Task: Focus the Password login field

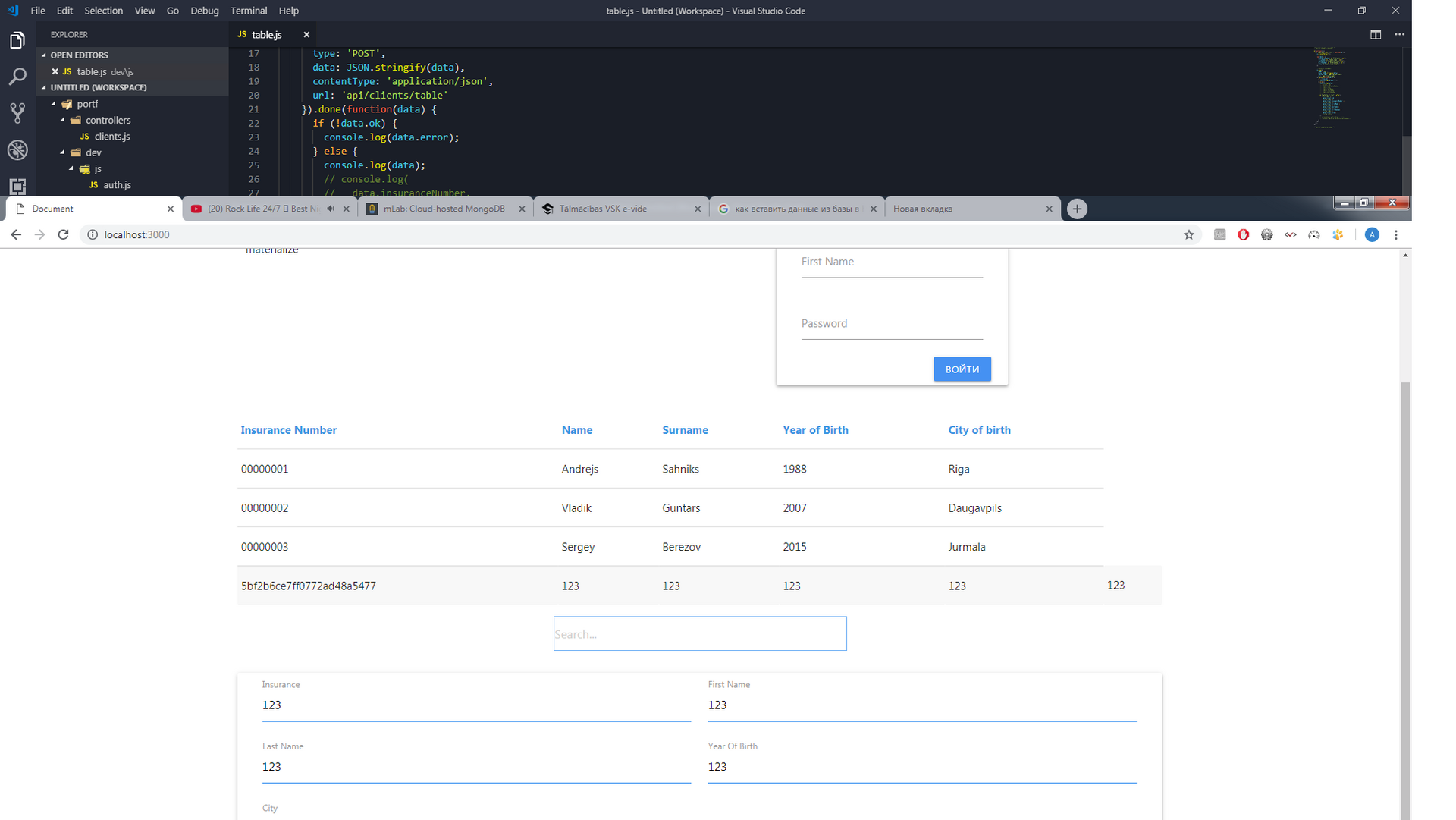Action: pyautogui.click(x=892, y=325)
